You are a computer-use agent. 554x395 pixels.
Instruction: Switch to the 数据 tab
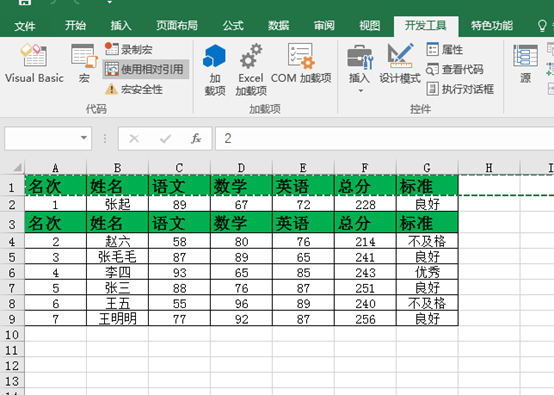[x=278, y=26]
